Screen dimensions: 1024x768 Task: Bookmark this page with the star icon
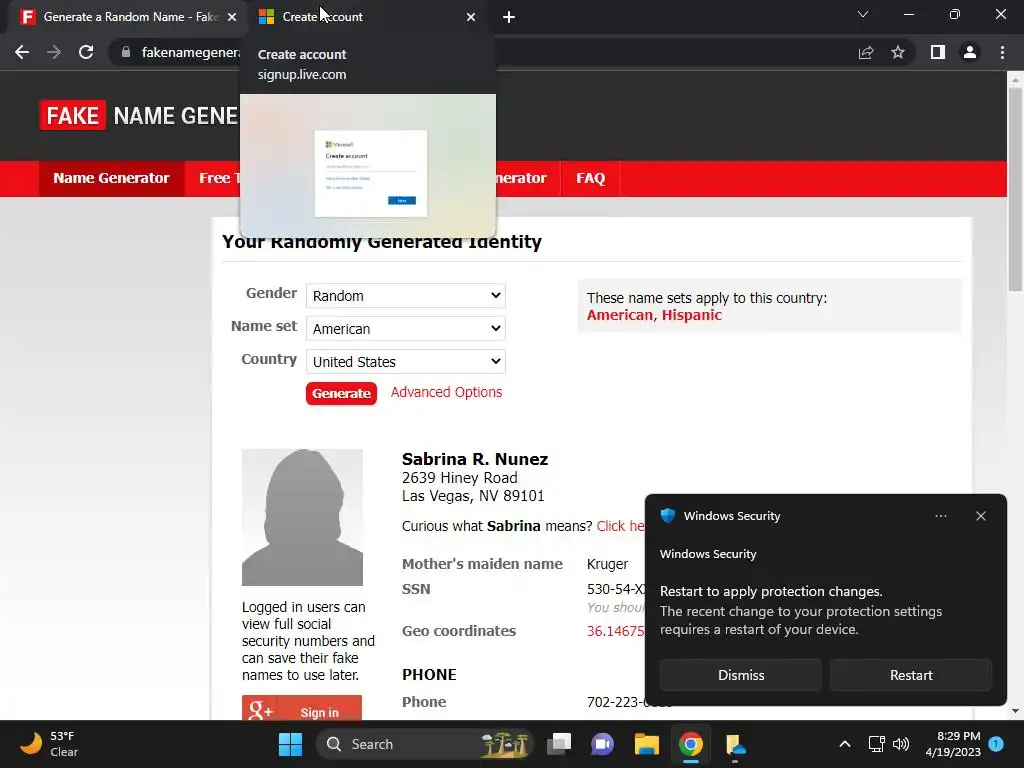[898, 52]
